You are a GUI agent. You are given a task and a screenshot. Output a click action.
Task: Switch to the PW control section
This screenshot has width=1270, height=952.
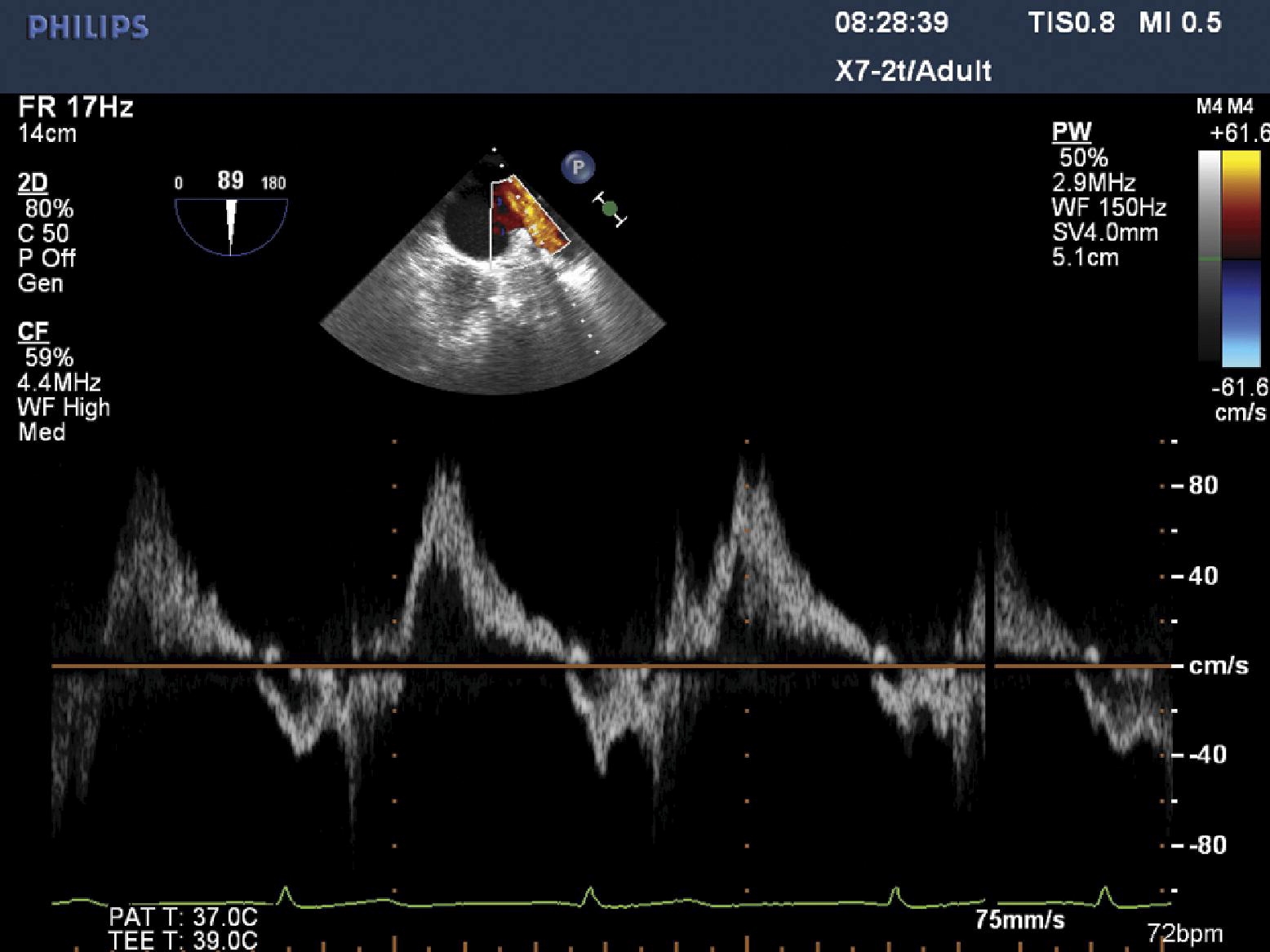1073,131
